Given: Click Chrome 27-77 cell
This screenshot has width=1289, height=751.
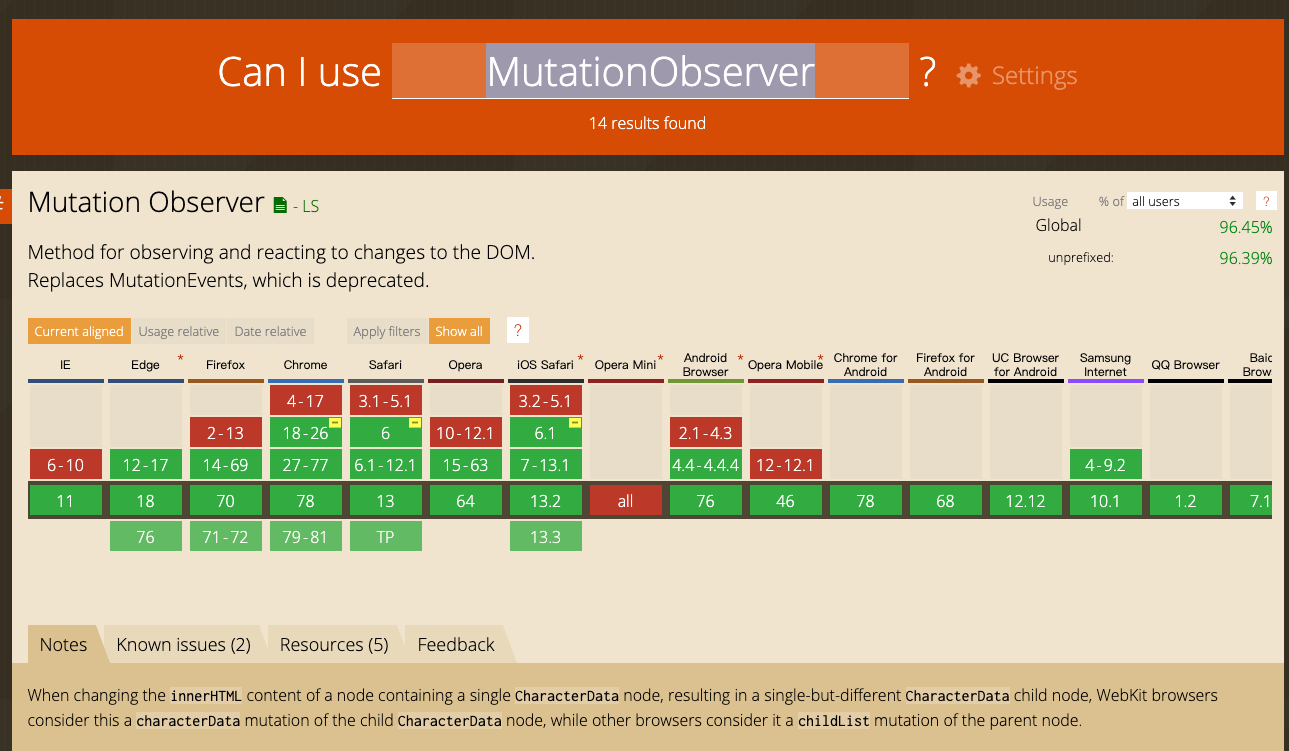Looking at the screenshot, I should coord(306,465).
